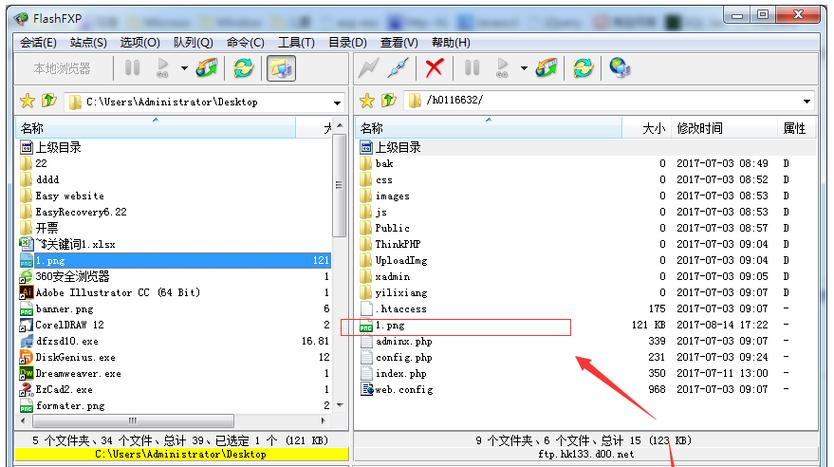
Task: Click local pane parent folder up icon
Action: (49, 100)
